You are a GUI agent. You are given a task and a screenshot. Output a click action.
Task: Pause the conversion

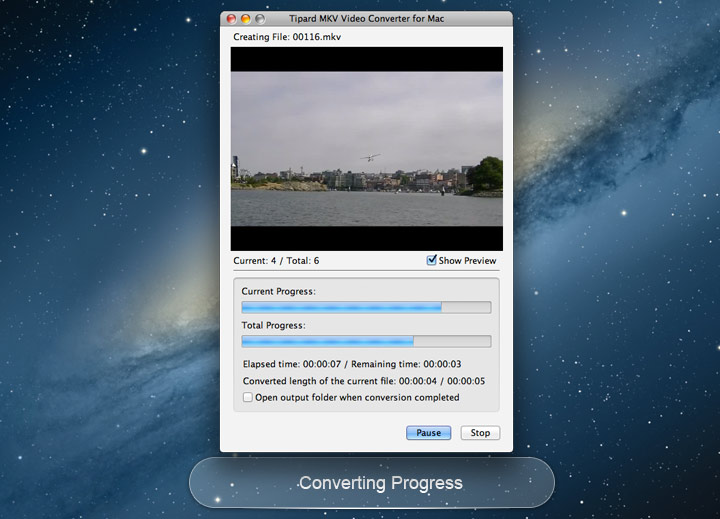(x=428, y=433)
